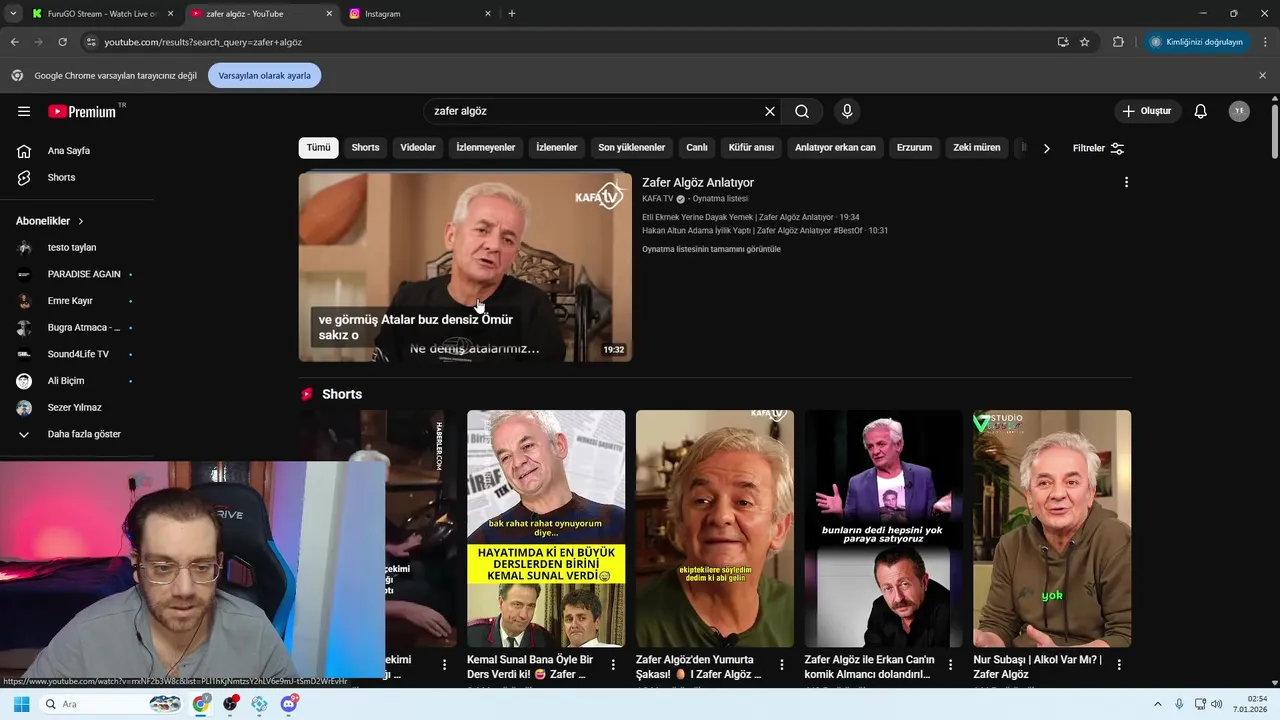Start voice search with the microphone icon
This screenshot has width=1280, height=720.
pyautogui.click(x=847, y=111)
